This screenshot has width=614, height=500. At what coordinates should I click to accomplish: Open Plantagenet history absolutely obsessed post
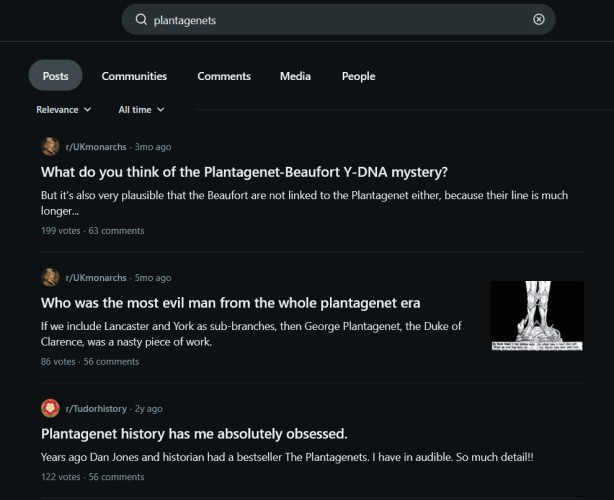pos(194,434)
